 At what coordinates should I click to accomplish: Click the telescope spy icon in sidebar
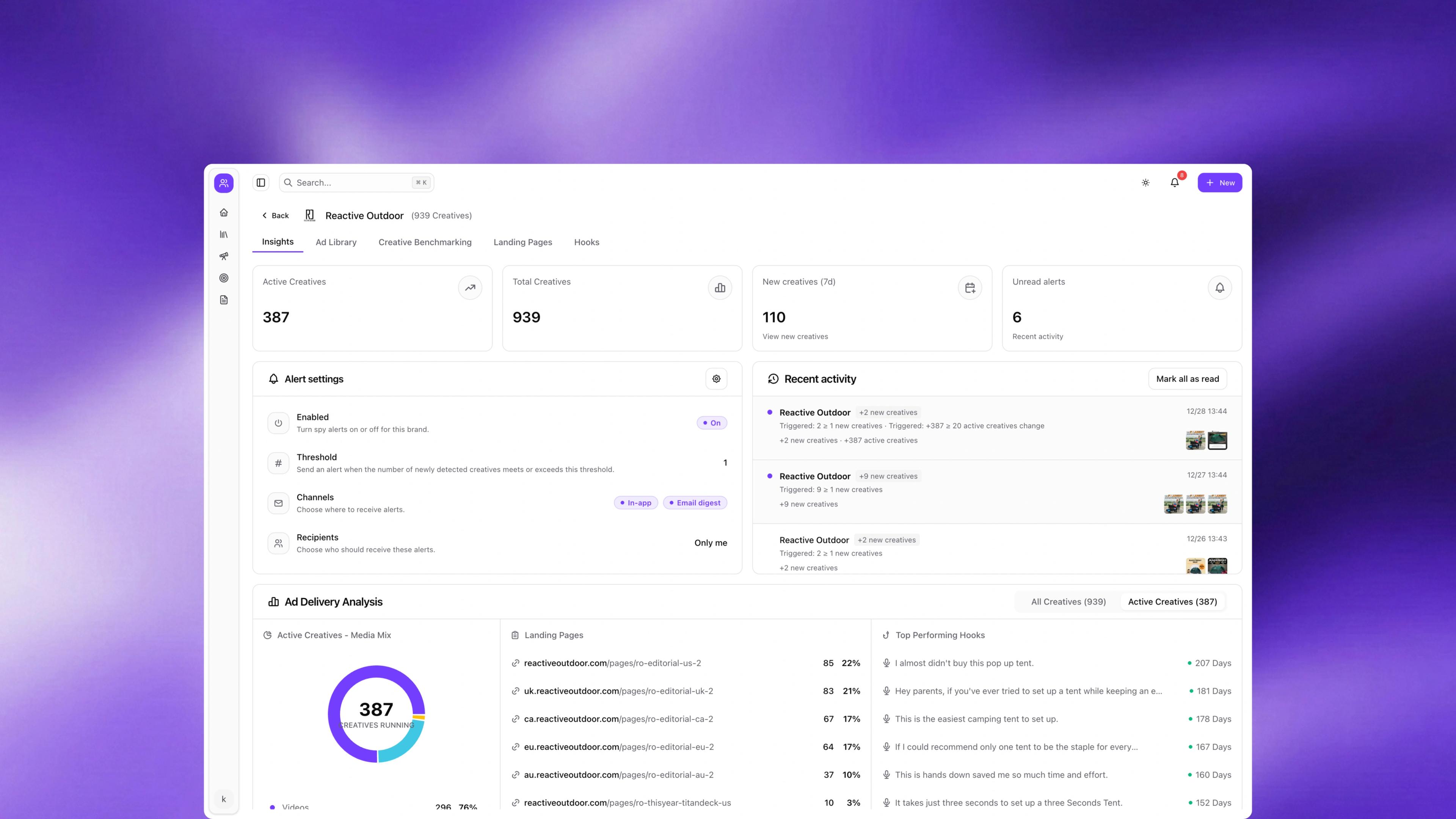coord(224,256)
